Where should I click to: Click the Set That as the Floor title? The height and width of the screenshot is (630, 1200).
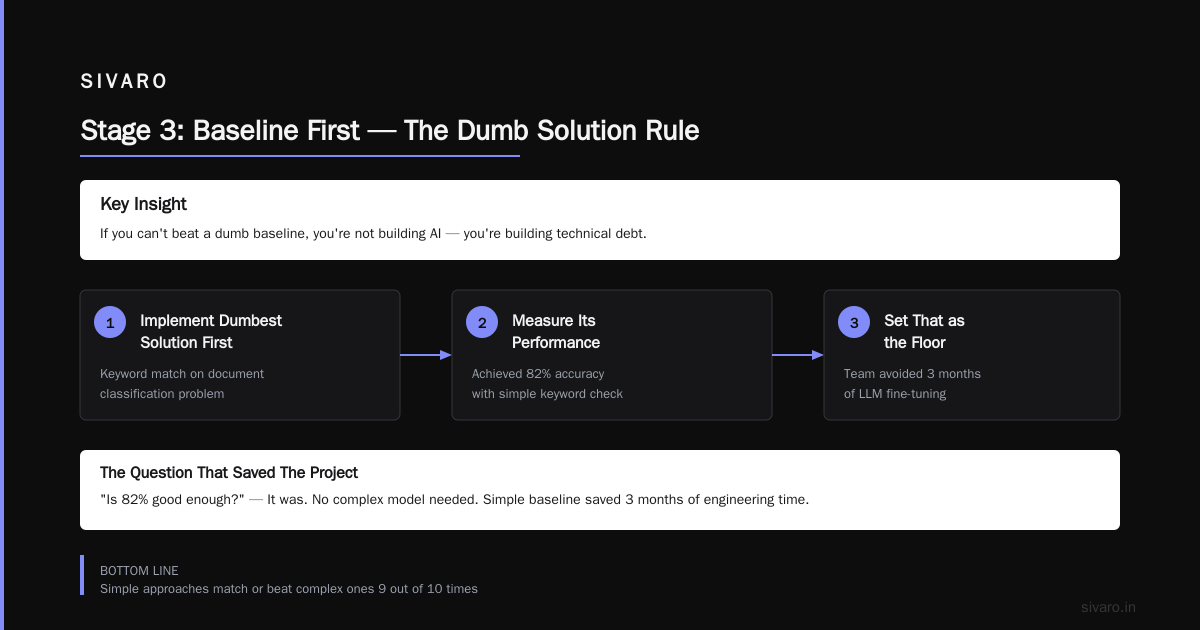[924, 331]
